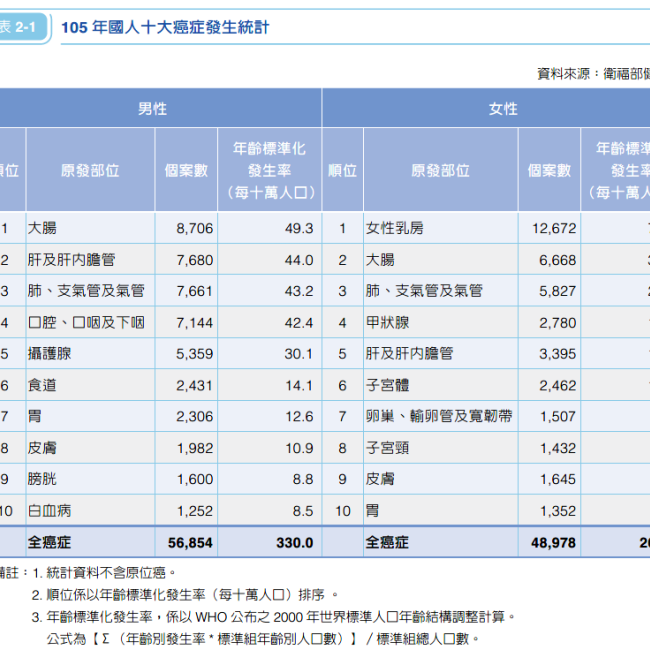The image size is (650, 650).
Task: Click the case count 1,600
Action: point(194,480)
